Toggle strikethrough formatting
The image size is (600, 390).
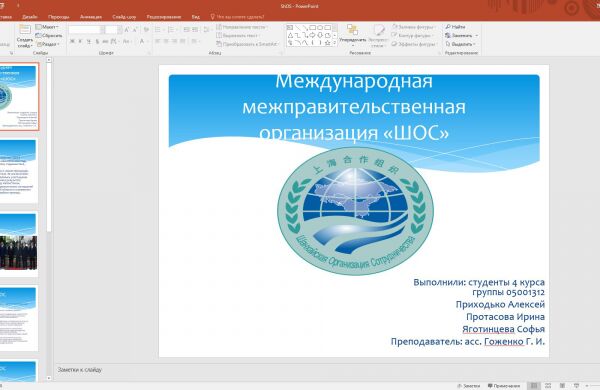[105, 41]
